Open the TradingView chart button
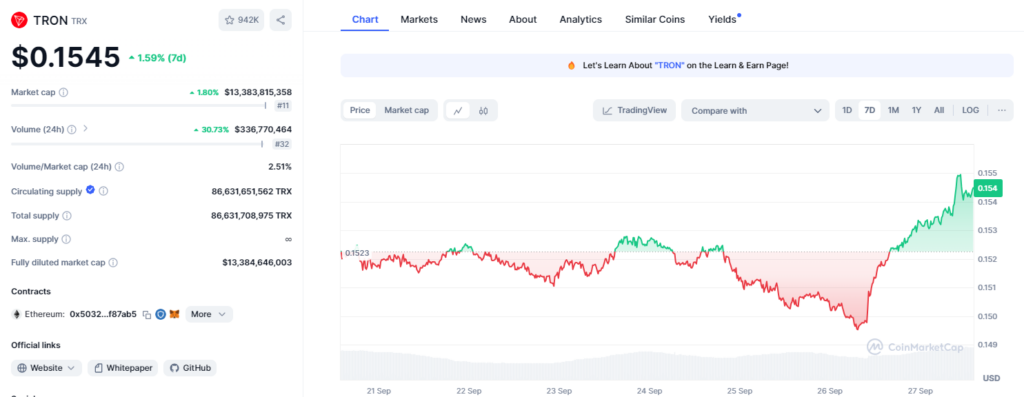 (x=634, y=110)
